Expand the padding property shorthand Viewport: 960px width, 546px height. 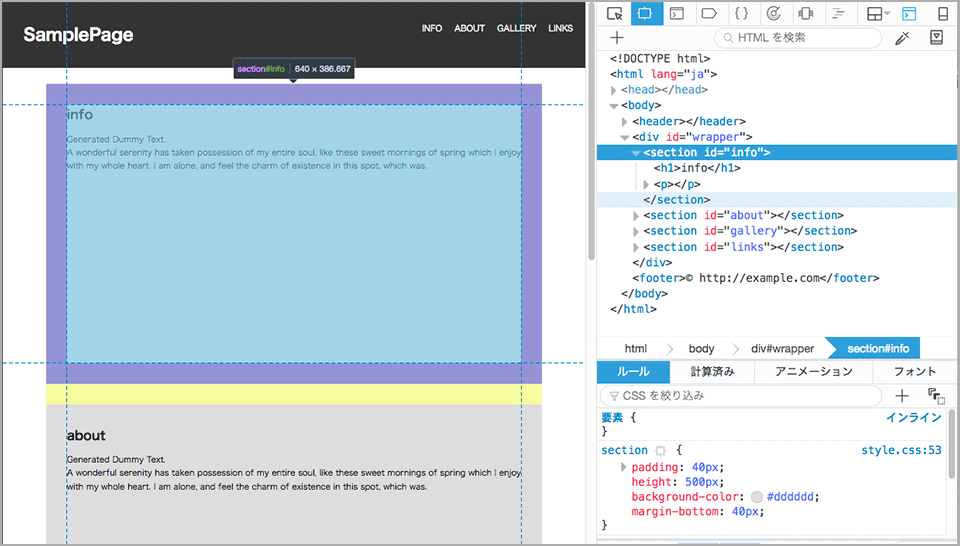point(625,467)
